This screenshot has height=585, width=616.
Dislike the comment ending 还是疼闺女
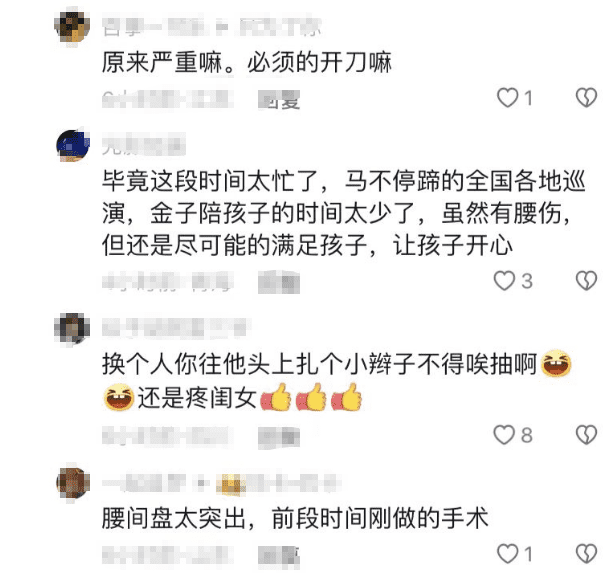pyautogui.click(x=586, y=435)
